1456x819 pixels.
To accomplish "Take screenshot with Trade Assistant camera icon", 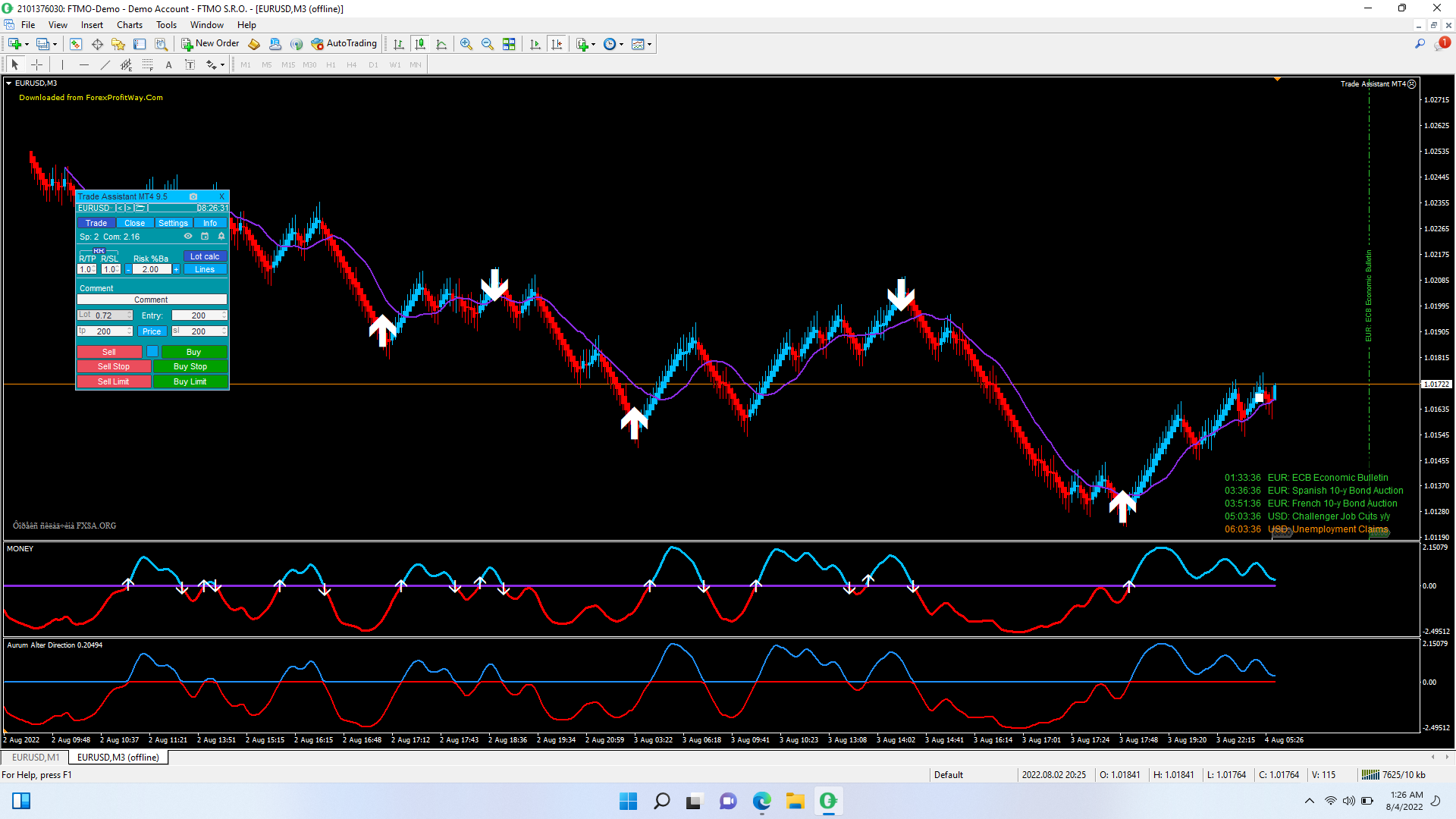I will click(x=193, y=196).
